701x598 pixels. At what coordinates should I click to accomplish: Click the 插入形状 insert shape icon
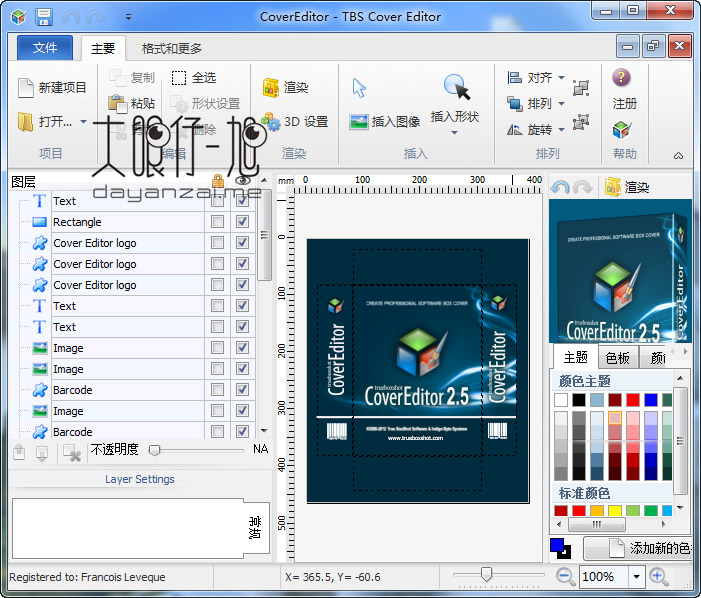tap(456, 87)
